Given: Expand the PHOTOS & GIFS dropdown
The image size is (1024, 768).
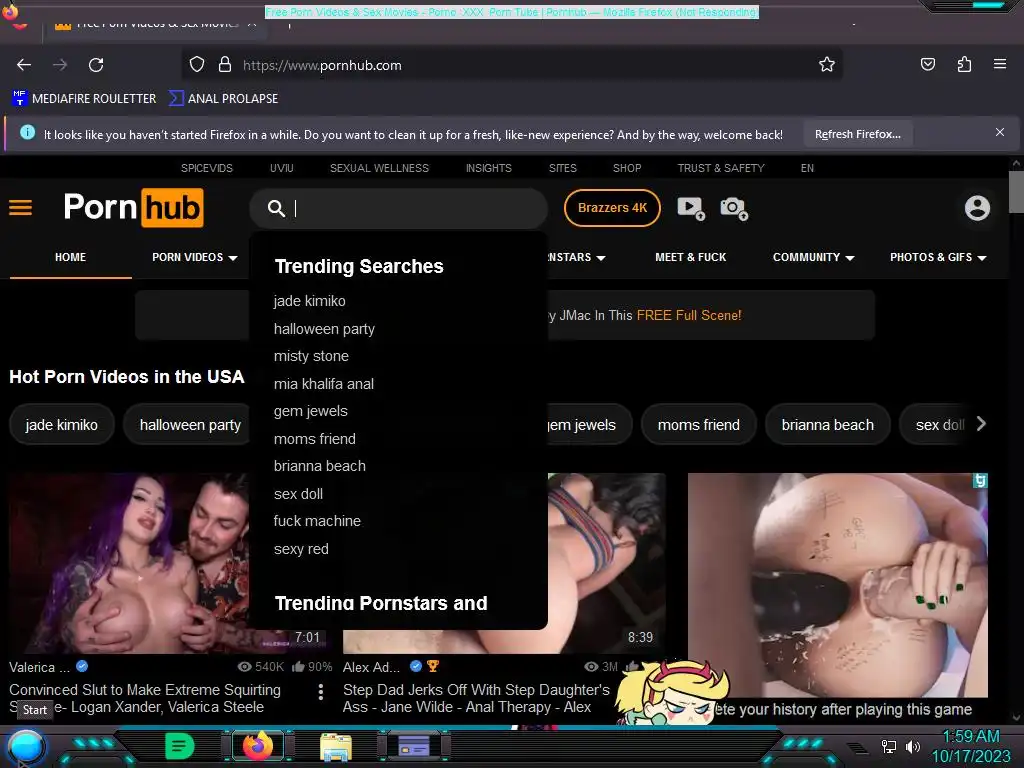Looking at the screenshot, I should (x=938, y=257).
